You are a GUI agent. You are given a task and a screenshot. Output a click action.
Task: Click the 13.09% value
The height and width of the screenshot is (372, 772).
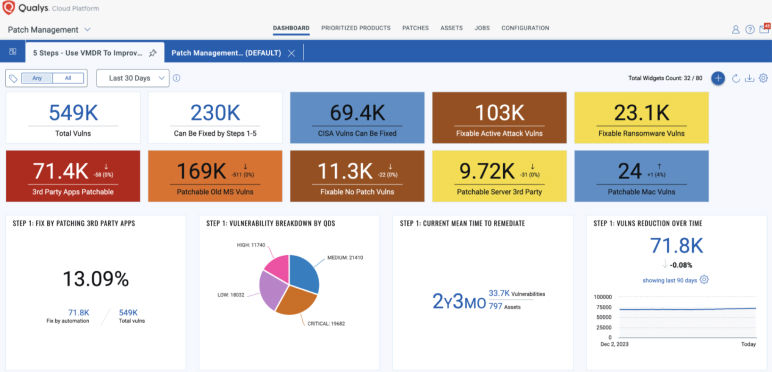pyautogui.click(x=96, y=279)
